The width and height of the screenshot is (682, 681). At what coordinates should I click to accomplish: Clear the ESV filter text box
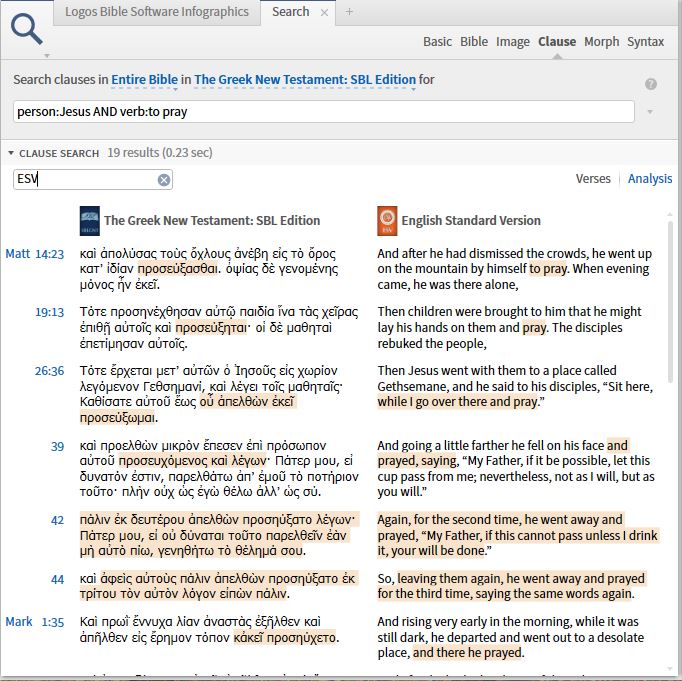click(x=164, y=180)
